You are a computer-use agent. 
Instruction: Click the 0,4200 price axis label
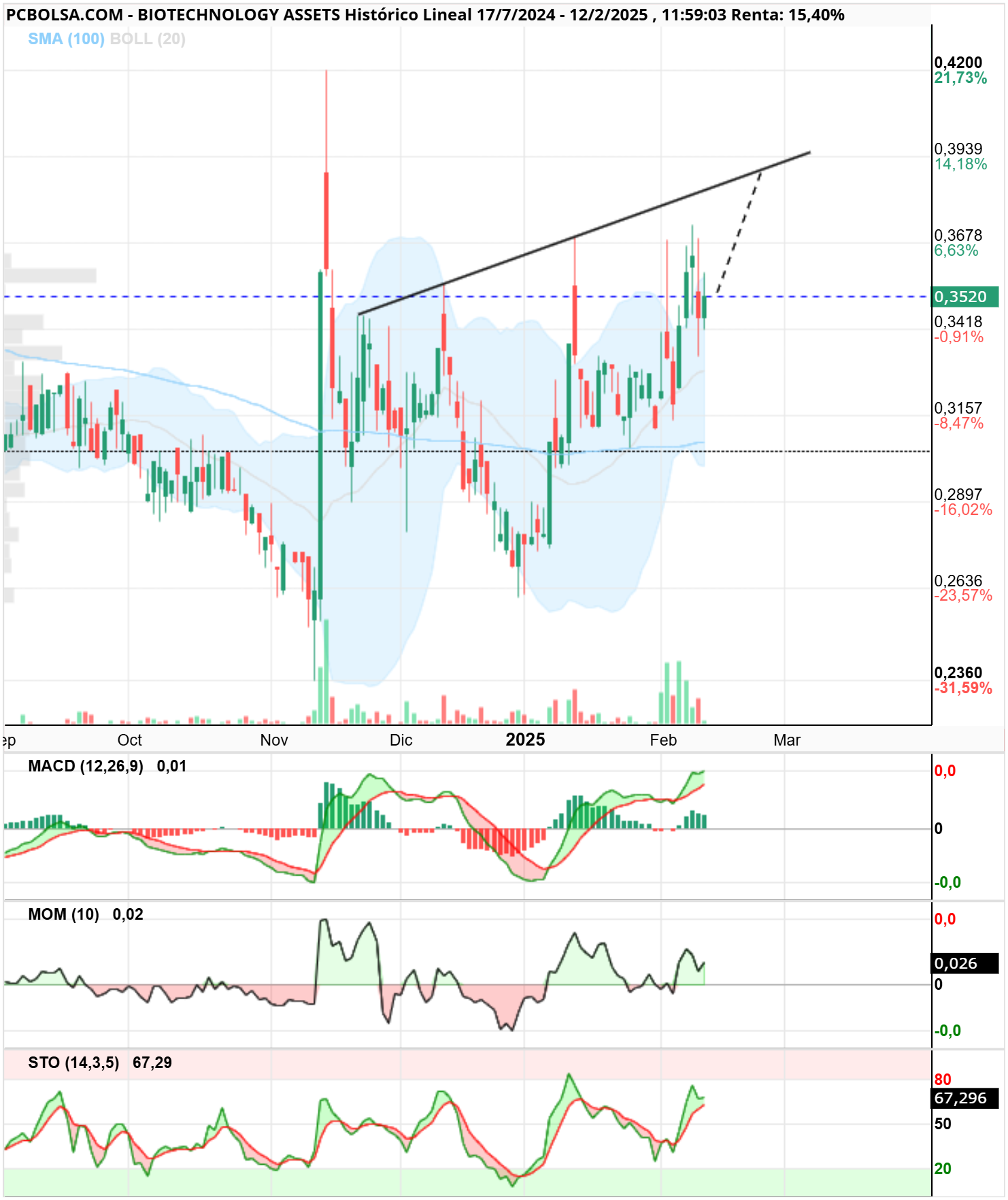958,63
